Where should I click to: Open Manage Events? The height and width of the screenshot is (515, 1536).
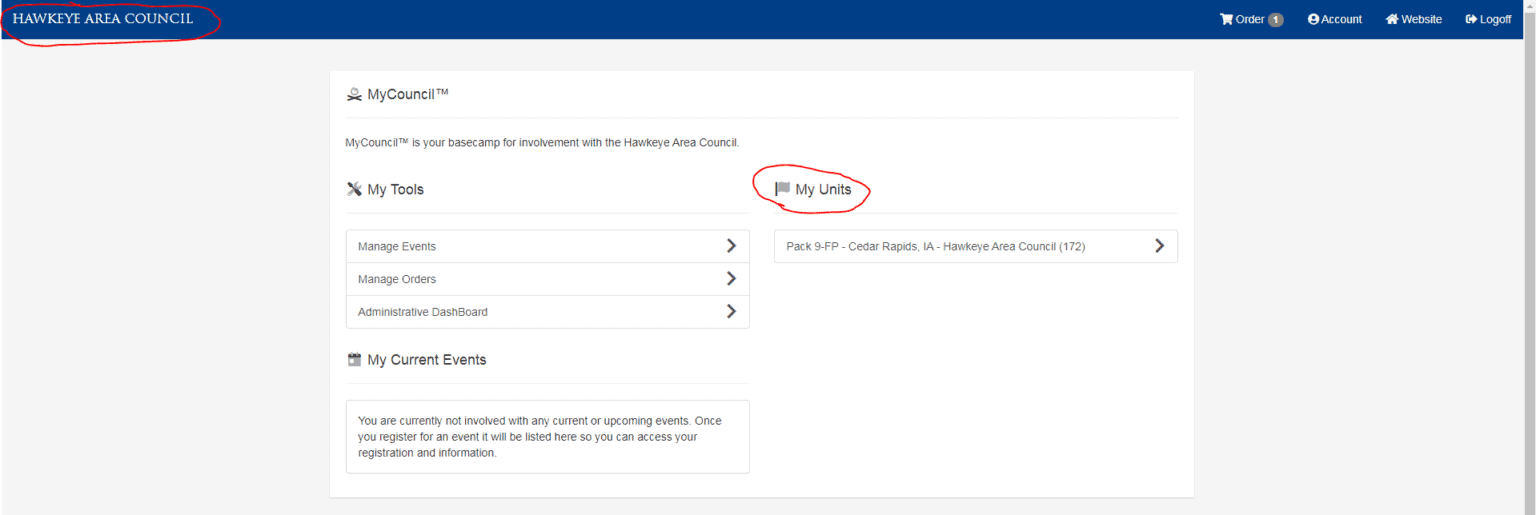(x=547, y=246)
